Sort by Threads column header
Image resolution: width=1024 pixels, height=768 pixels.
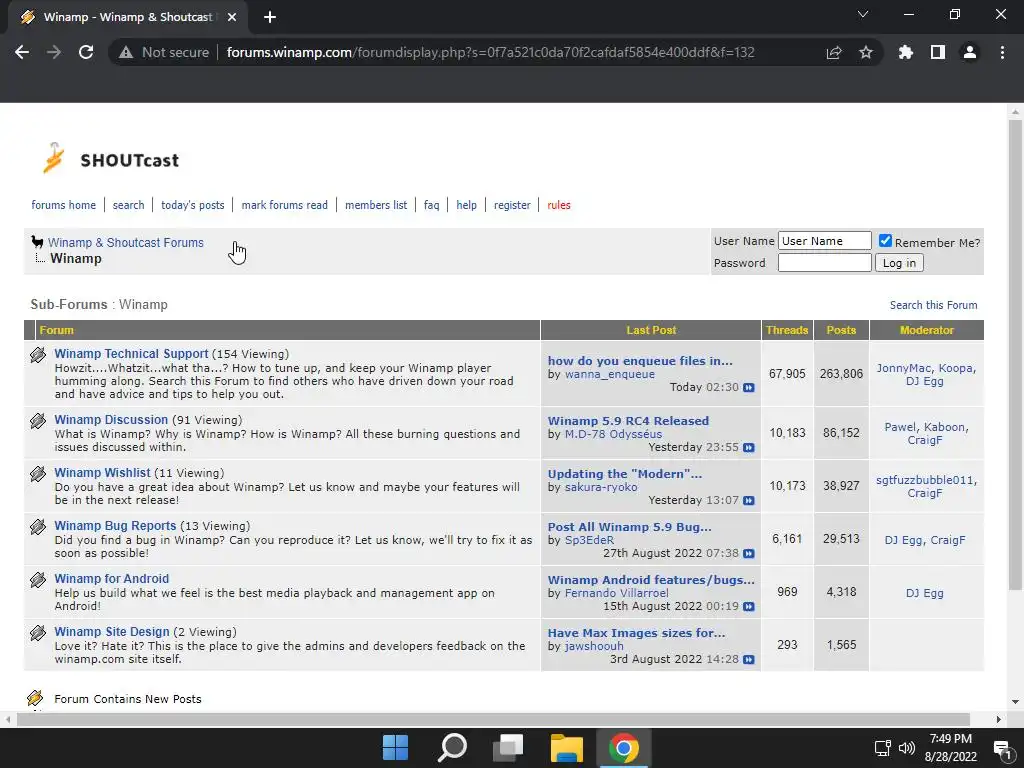[787, 330]
